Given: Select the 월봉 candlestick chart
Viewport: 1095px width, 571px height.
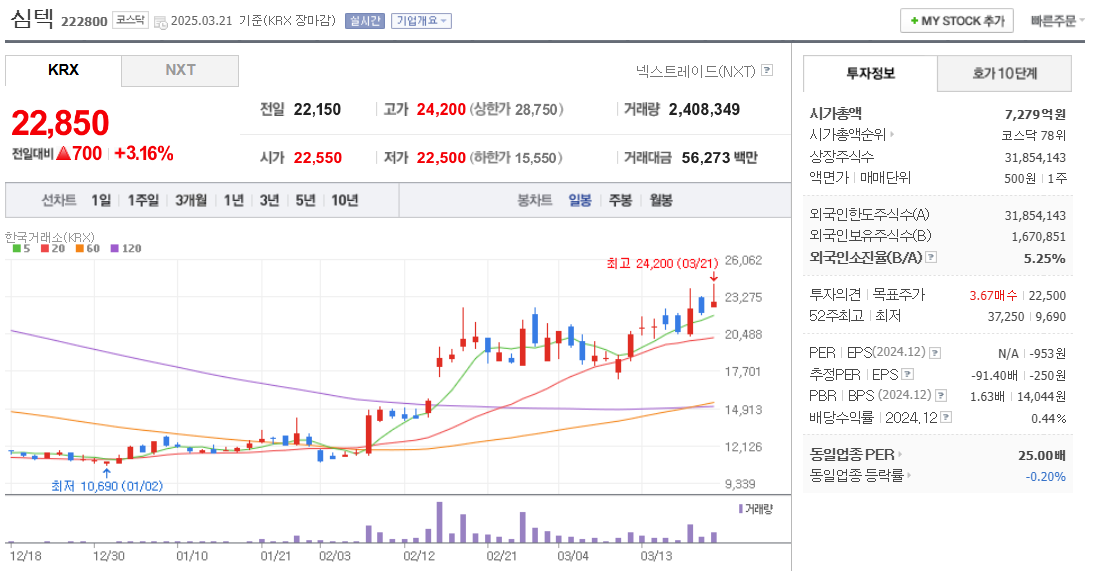Looking at the screenshot, I should [x=661, y=200].
